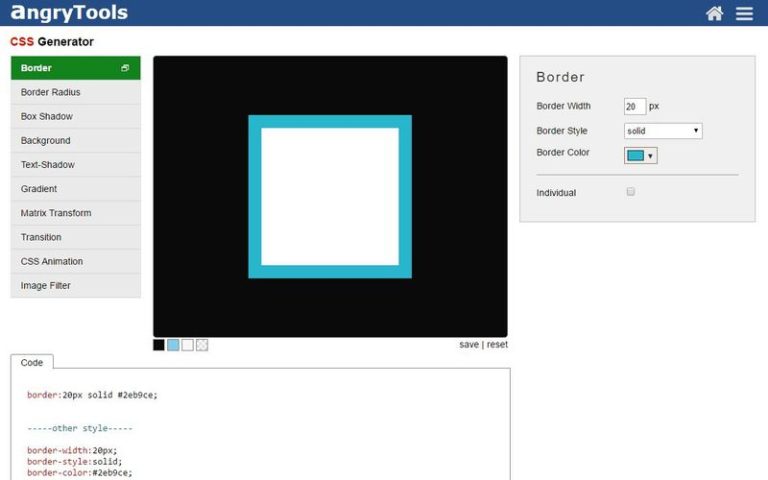The width and height of the screenshot is (768, 480).
Task: Click the angryTools logo
Action: [69, 13]
